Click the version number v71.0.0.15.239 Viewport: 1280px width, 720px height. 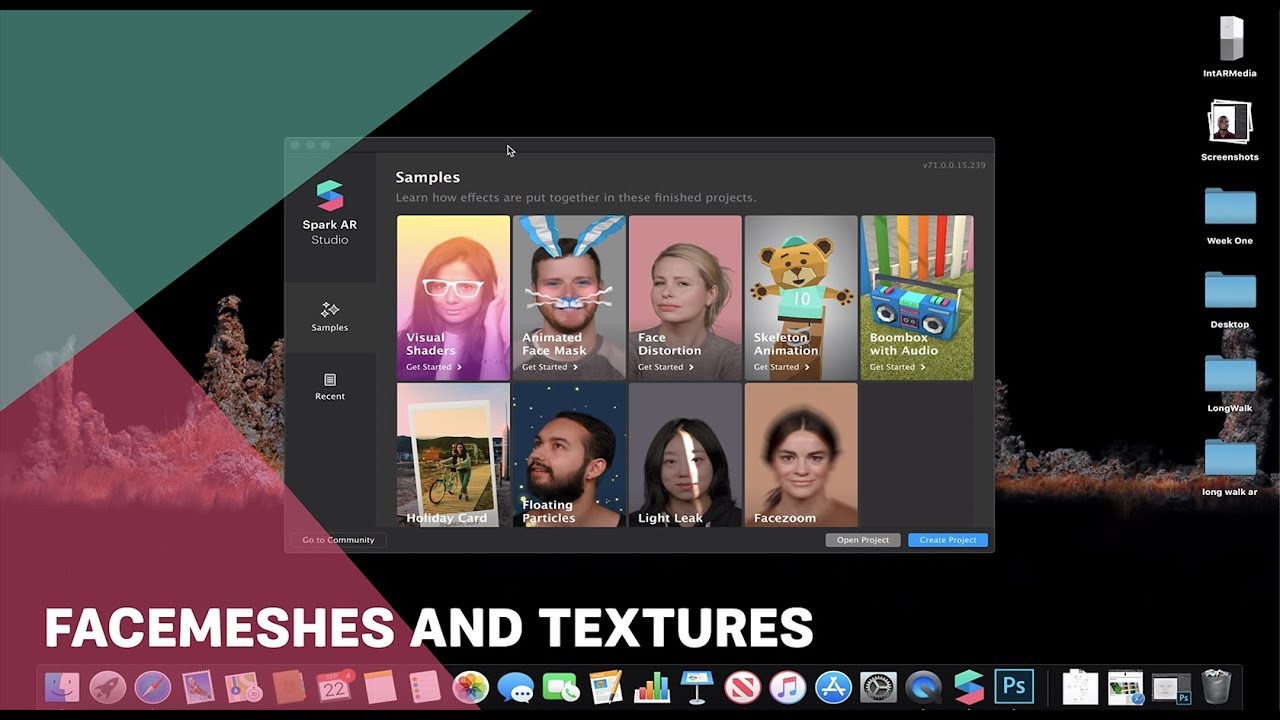(954, 165)
